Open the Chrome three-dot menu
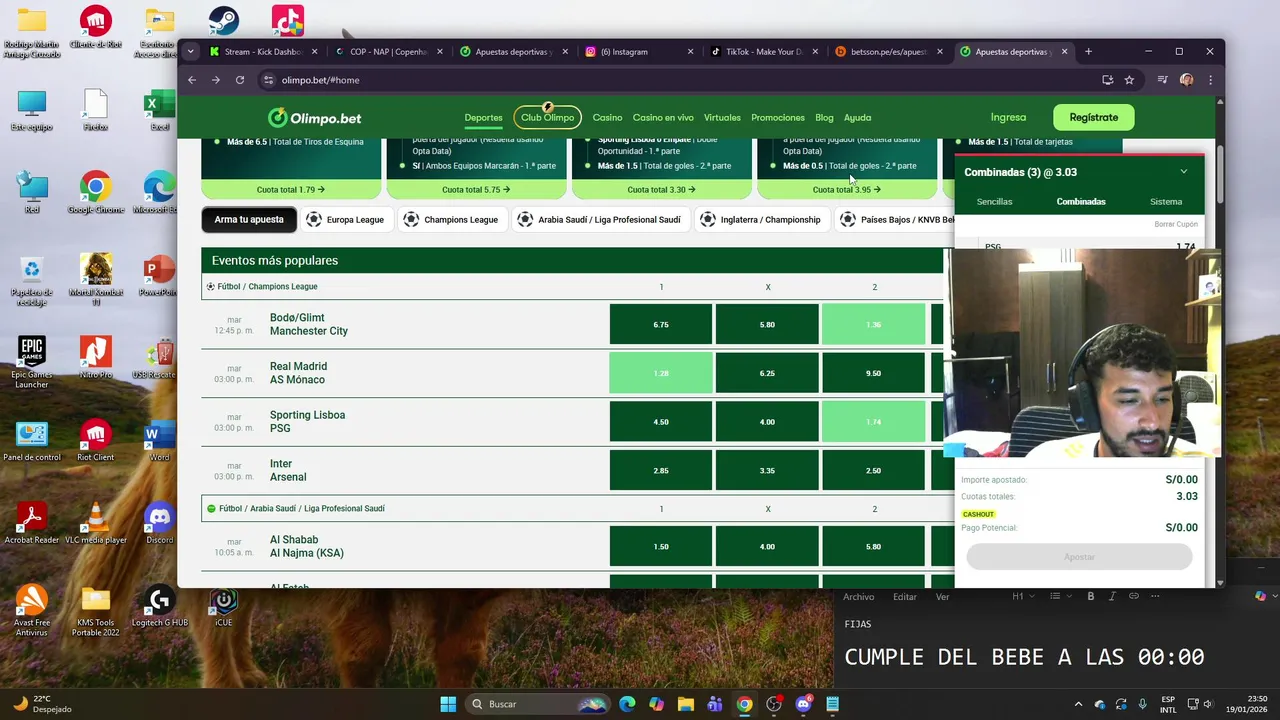The image size is (1280, 720). click(1210, 80)
